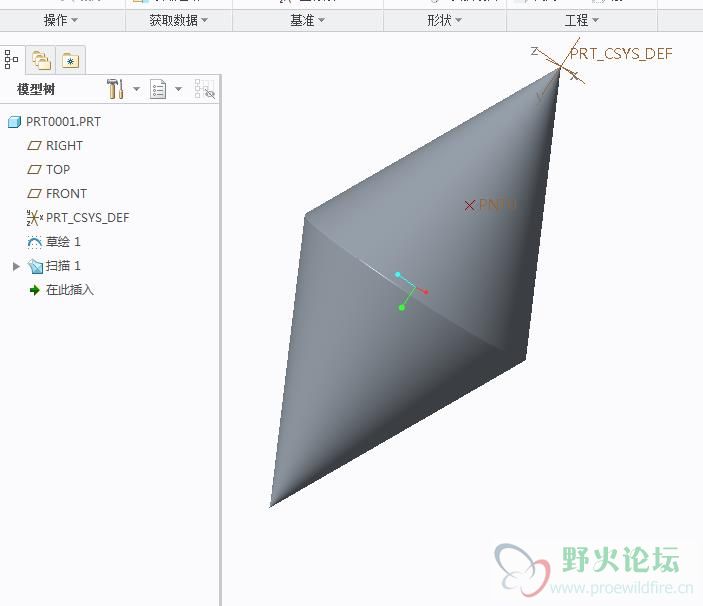Toggle the tree filter visibility icon

pyautogui.click(x=204, y=89)
